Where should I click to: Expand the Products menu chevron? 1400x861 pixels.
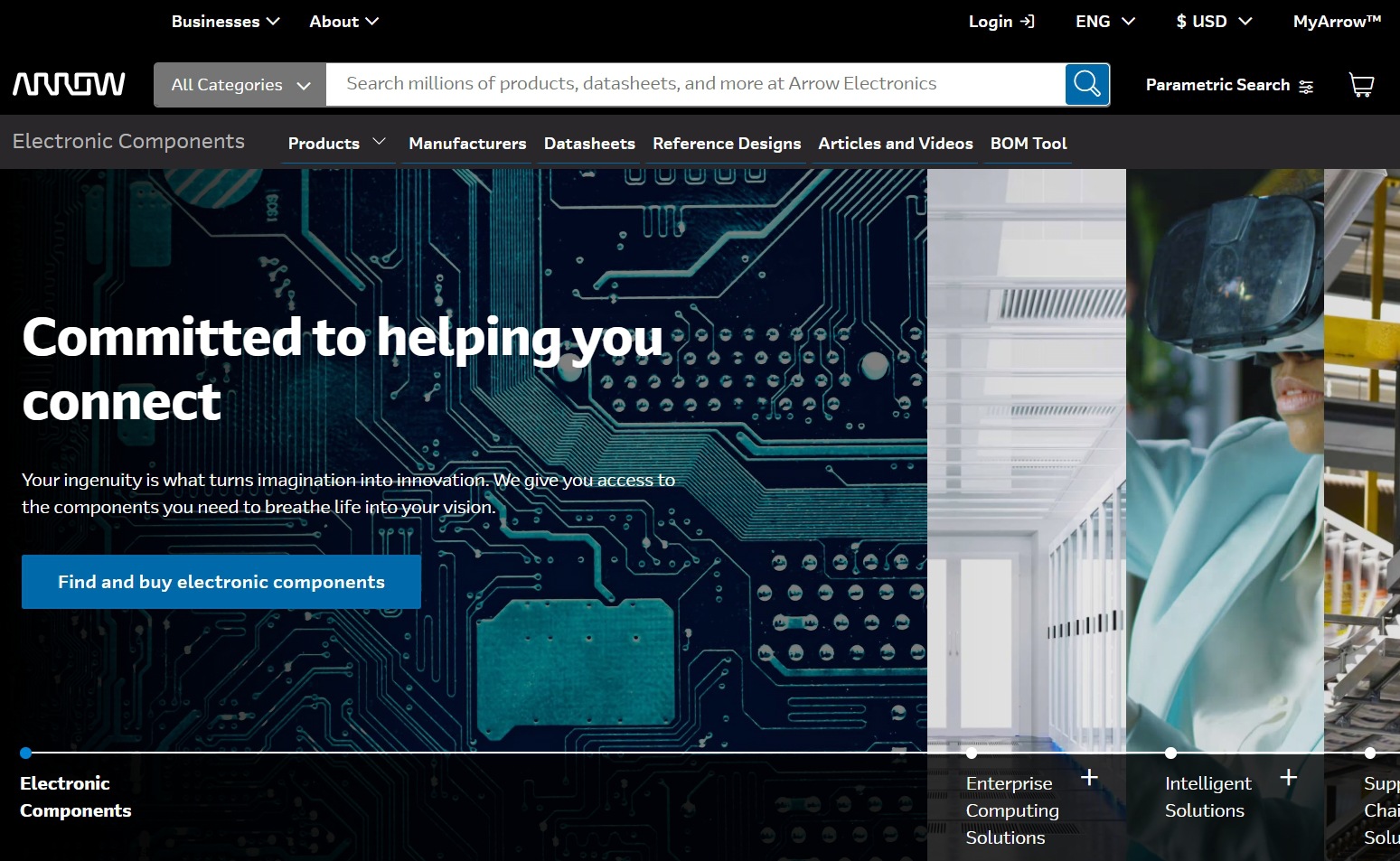coord(380,142)
